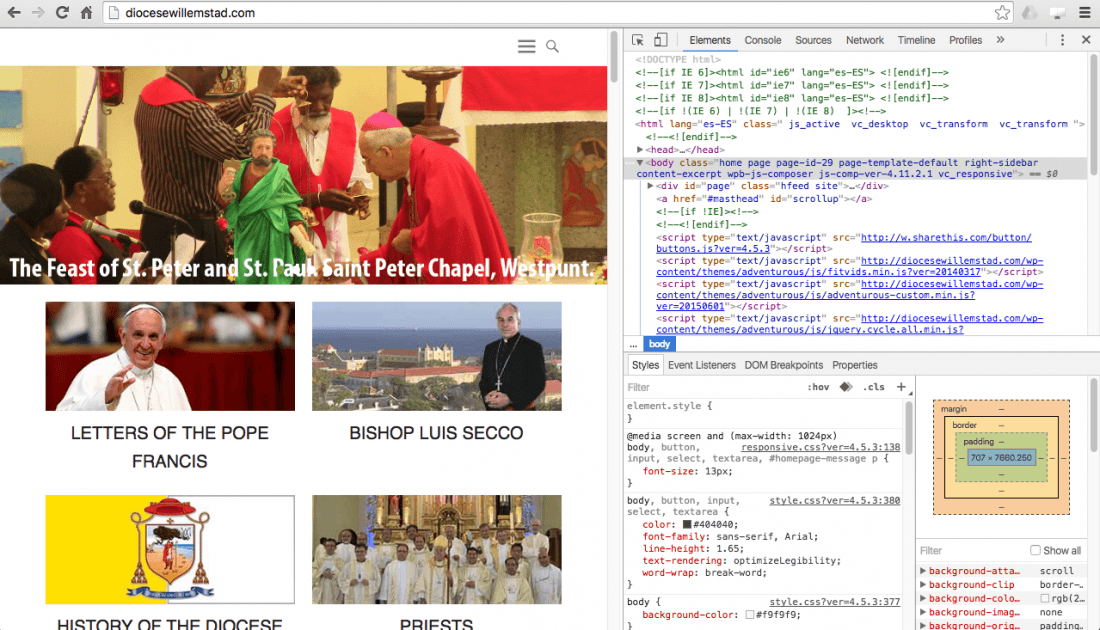Image resolution: width=1100 pixels, height=630 pixels.
Task: Open style.css?ver=4.5.3:377 source link
Action: 835,602
